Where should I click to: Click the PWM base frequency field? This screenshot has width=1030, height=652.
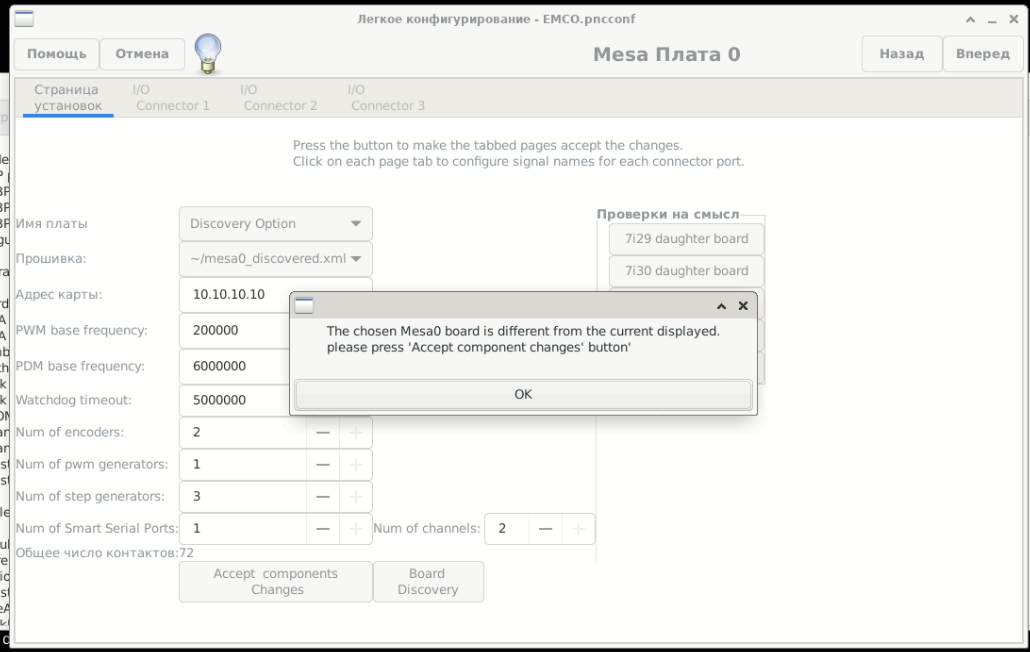point(234,330)
